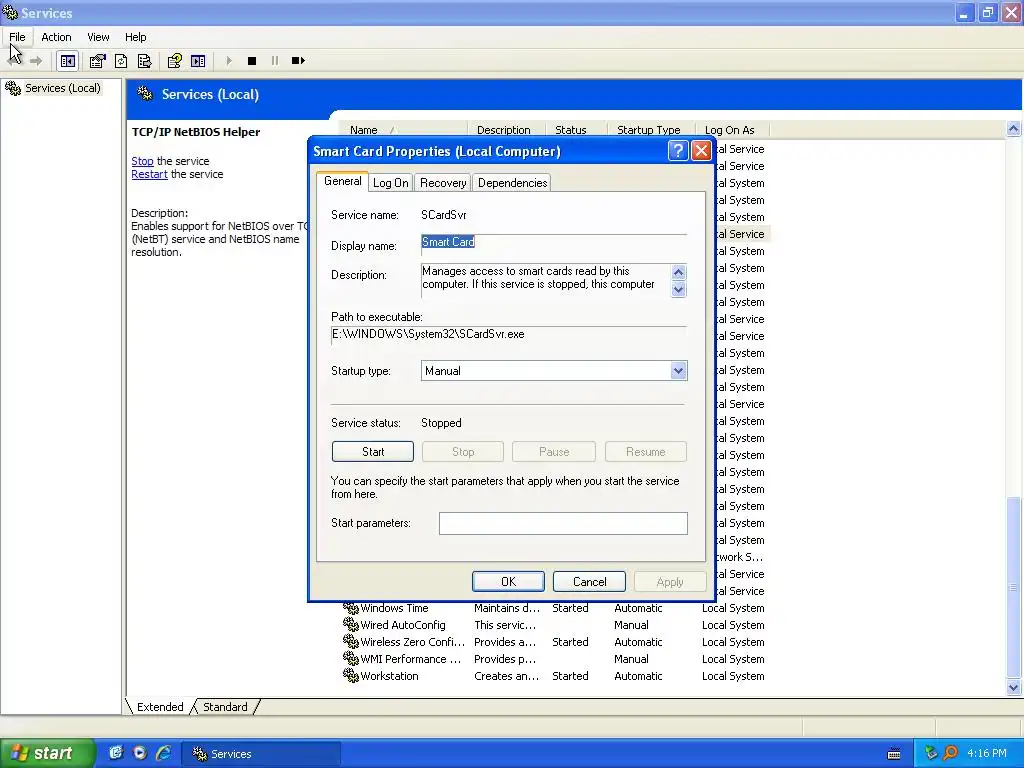Image resolution: width=1024 pixels, height=768 pixels.
Task: Open the Action menu
Action: 56,37
